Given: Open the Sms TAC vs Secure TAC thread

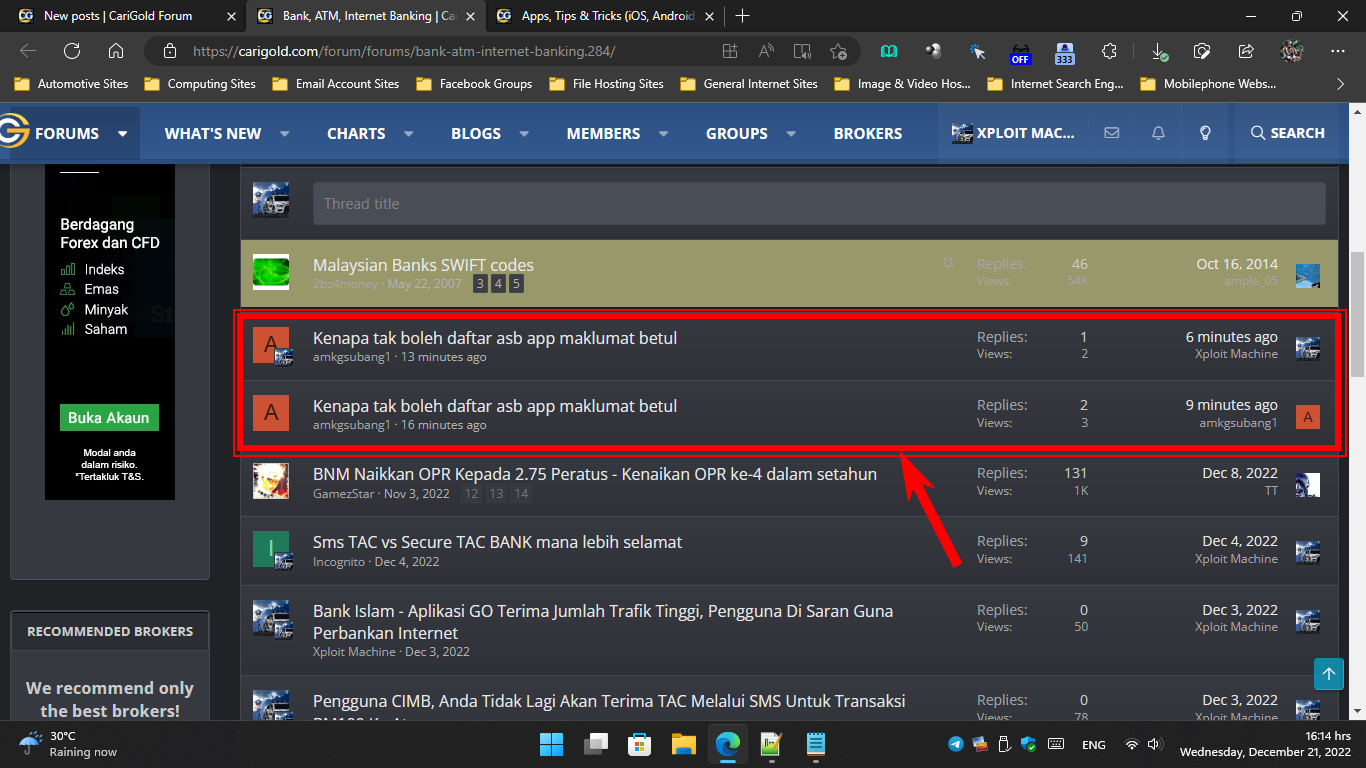Looking at the screenshot, I should [x=497, y=542].
